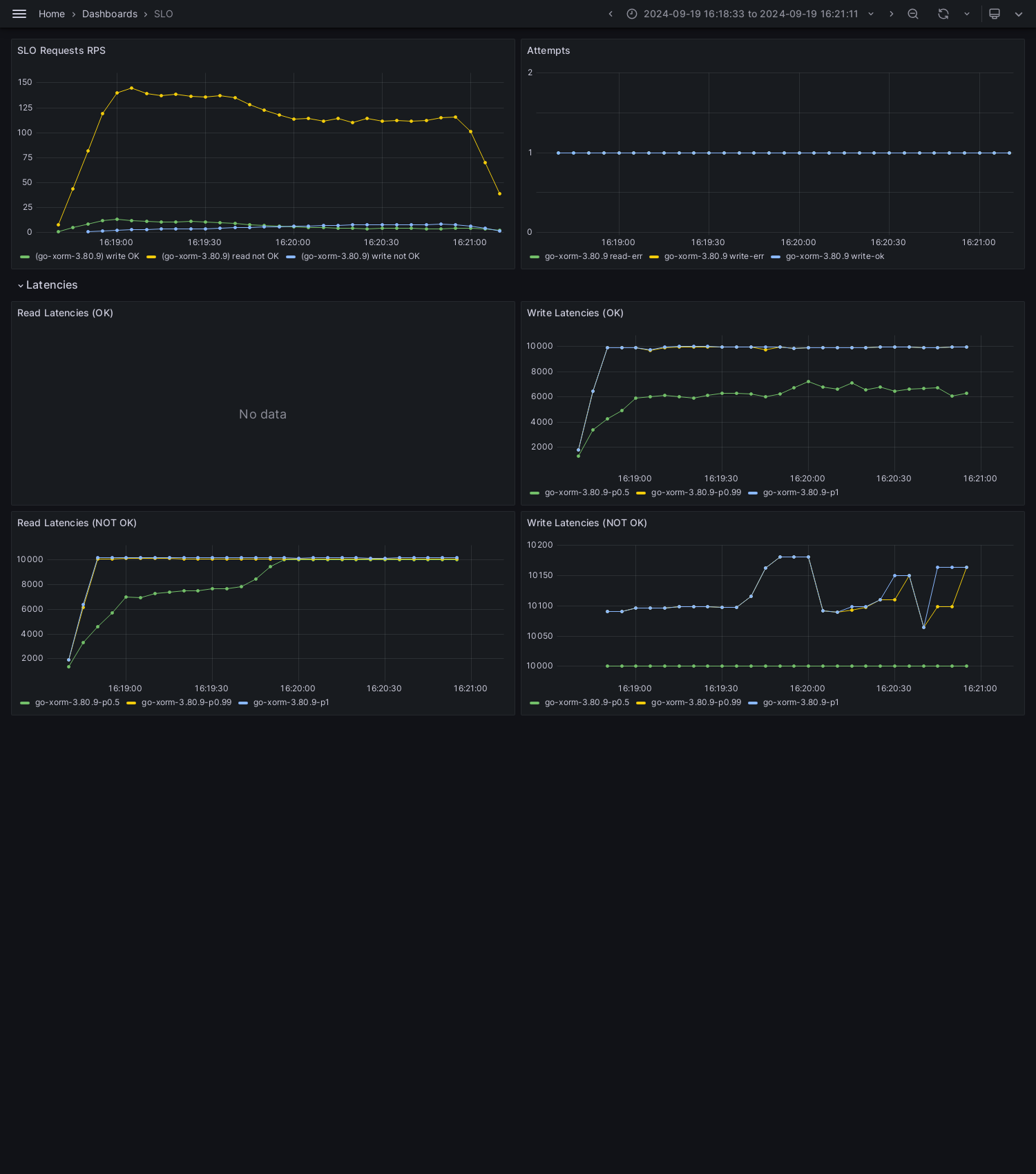Toggle p1 series in Write Latencies (OK)
1036x1174 pixels.
point(801,492)
